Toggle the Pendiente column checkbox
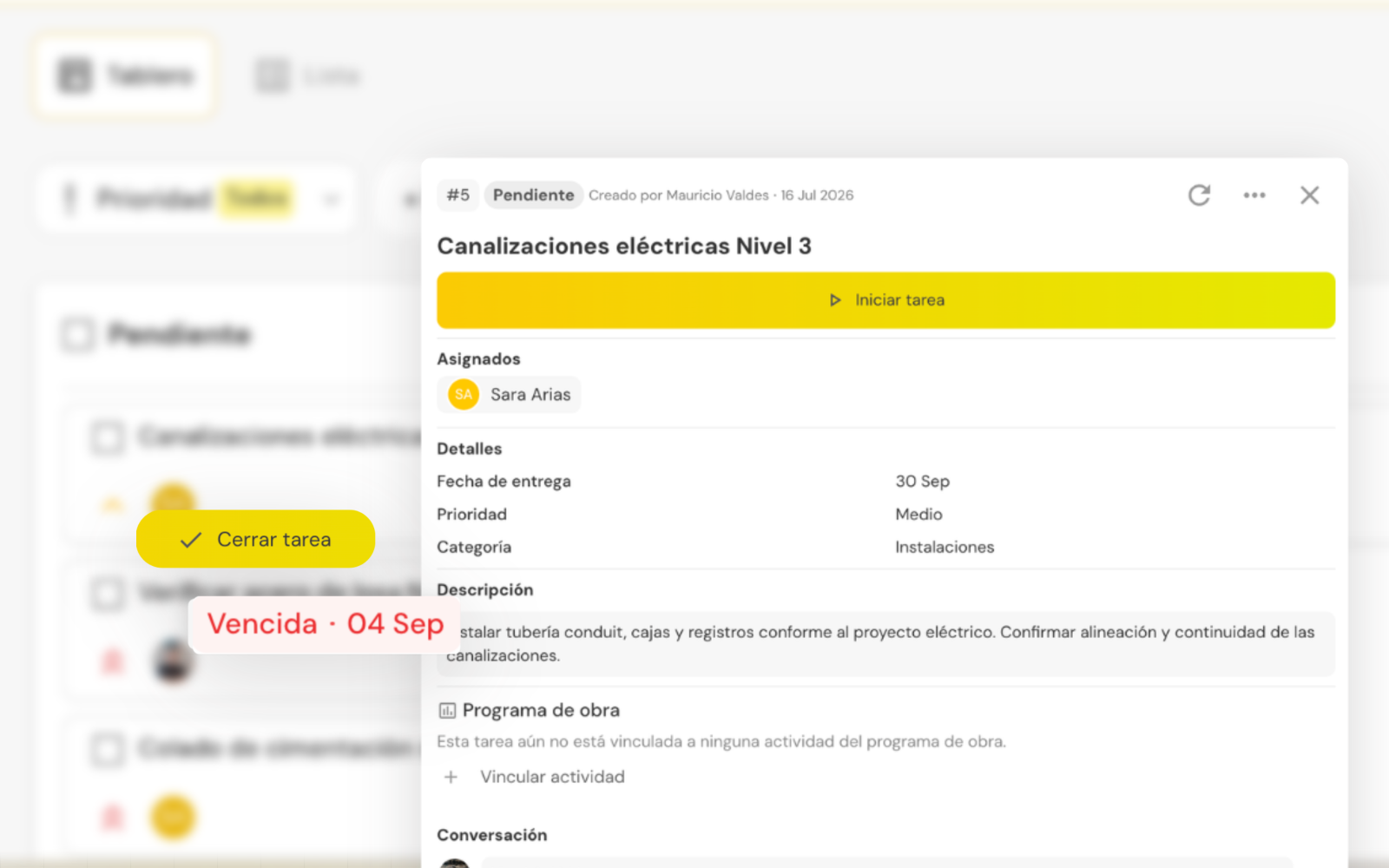This screenshot has width=1389, height=868. coord(77,334)
